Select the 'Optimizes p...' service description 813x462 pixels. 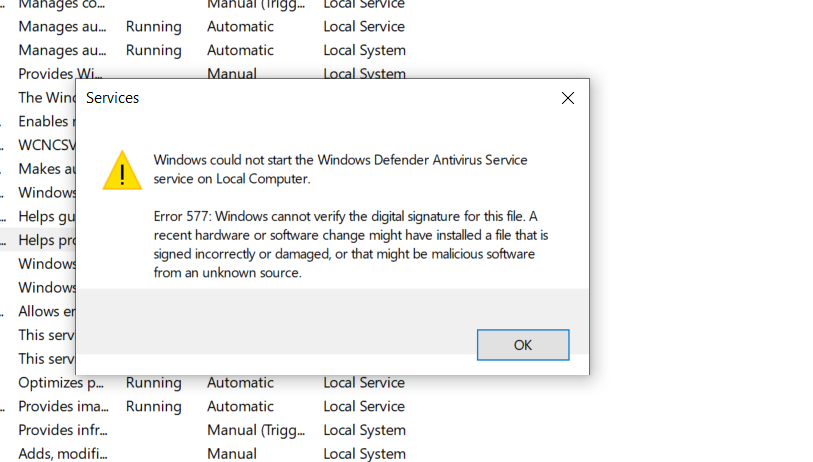click(61, 383)
